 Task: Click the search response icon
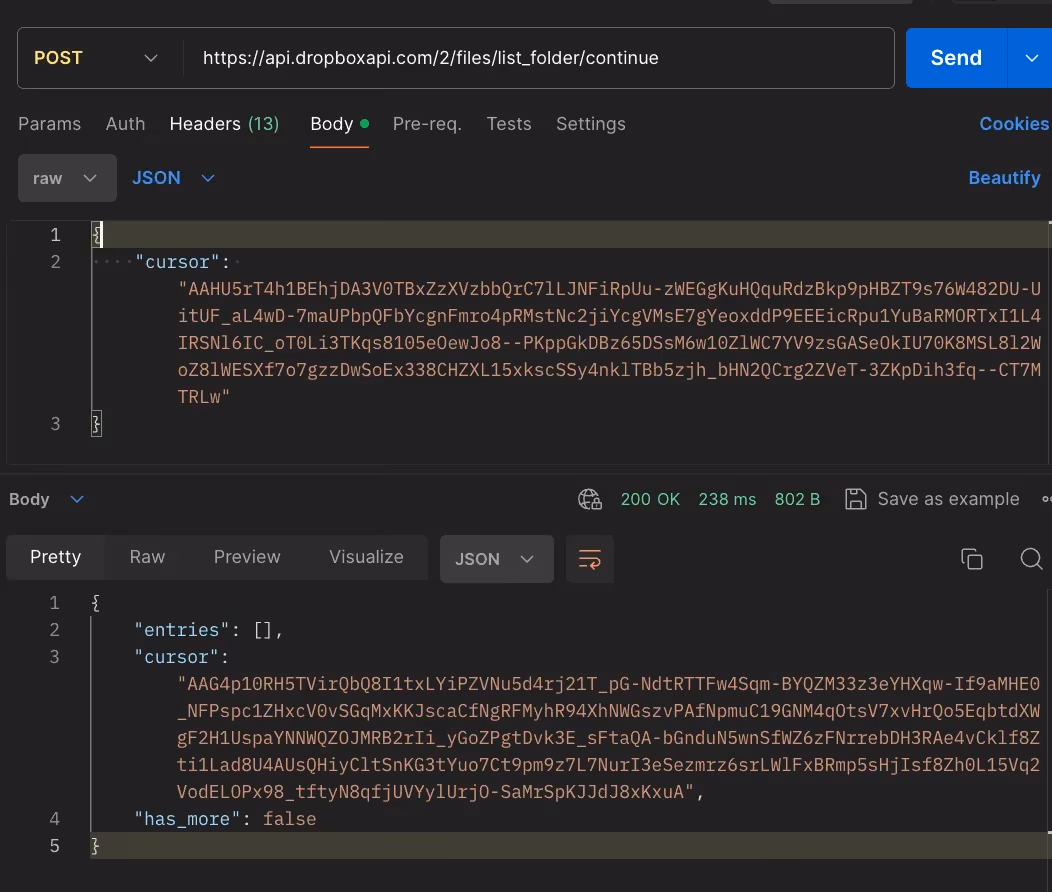click(1031, 559)
